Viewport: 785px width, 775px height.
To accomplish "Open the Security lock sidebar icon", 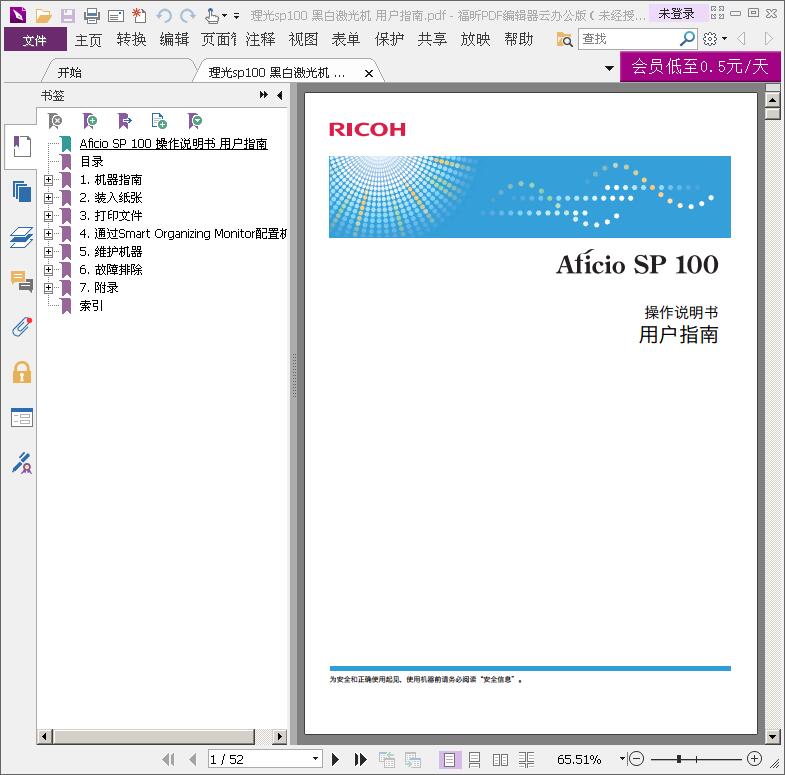I will point(22,372).
